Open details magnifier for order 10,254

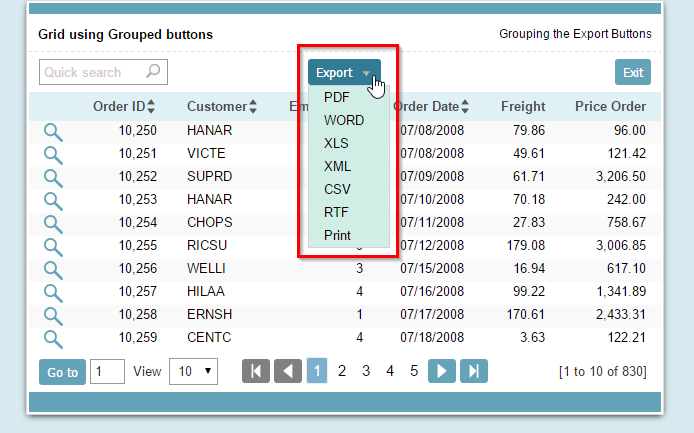pyautogui.click(x=53, y=223)
